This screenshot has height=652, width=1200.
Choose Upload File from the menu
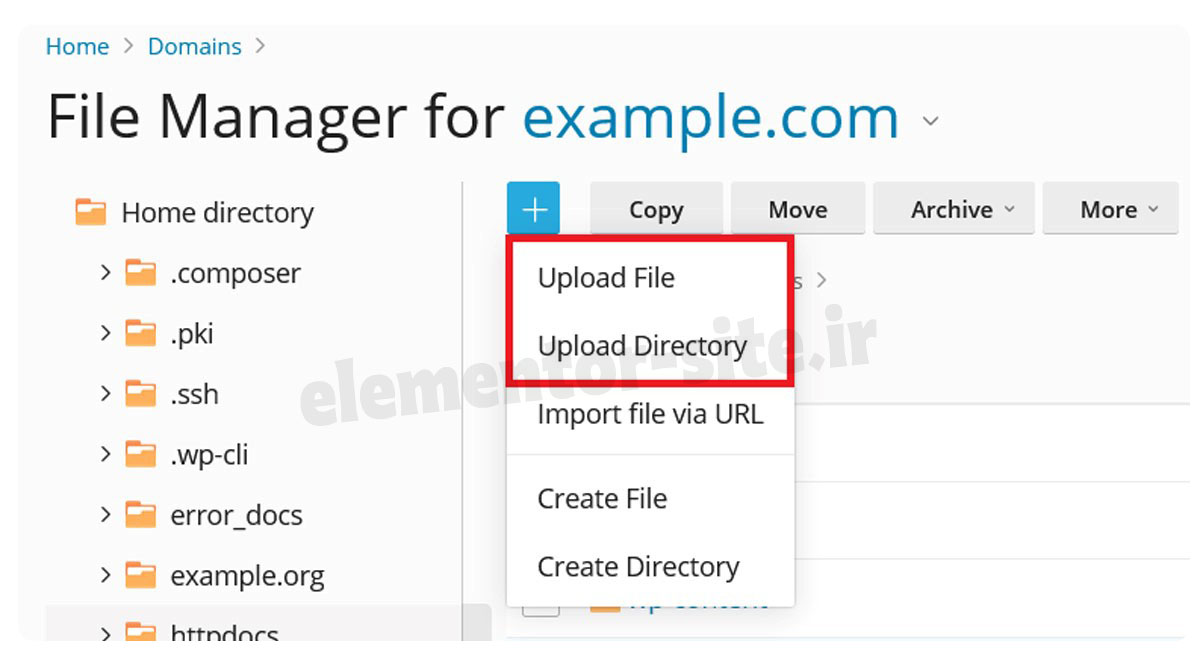(606, 278)
